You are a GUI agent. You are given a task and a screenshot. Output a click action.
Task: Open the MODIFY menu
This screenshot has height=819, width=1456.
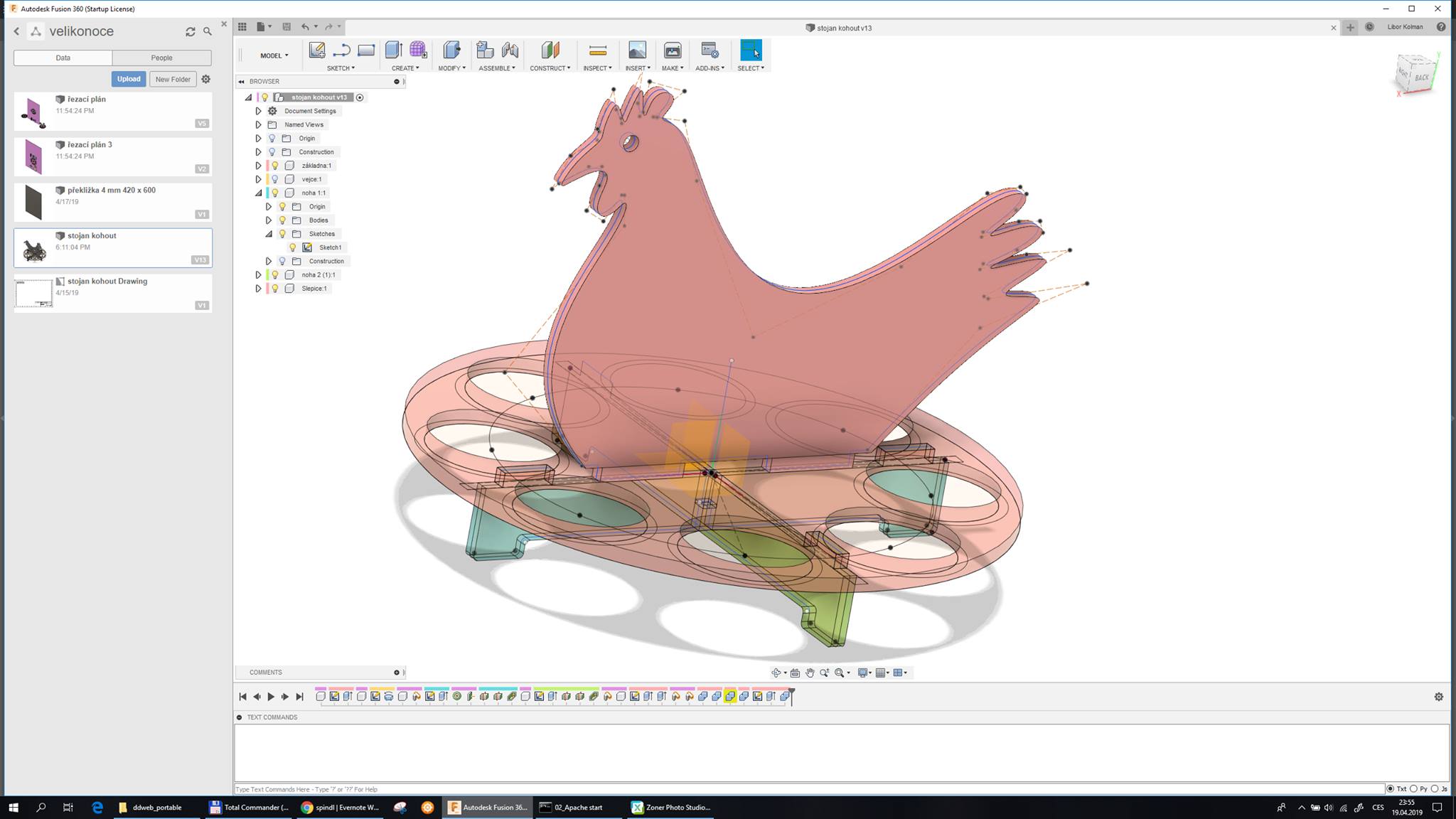(451, 68)
